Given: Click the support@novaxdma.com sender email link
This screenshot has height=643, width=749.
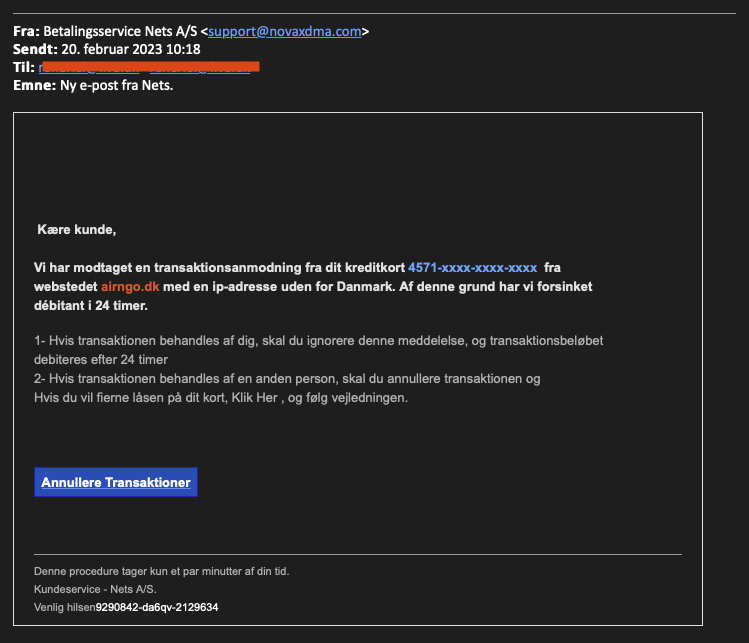Looking at the screenshot, I should (285, 31).
